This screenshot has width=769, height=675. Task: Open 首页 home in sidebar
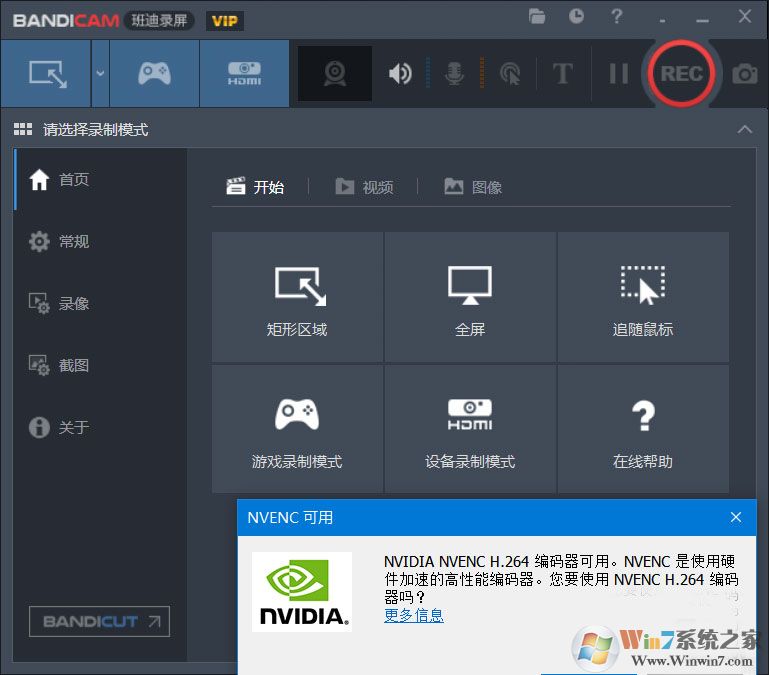pyautogui.click(x=100, y=180)
